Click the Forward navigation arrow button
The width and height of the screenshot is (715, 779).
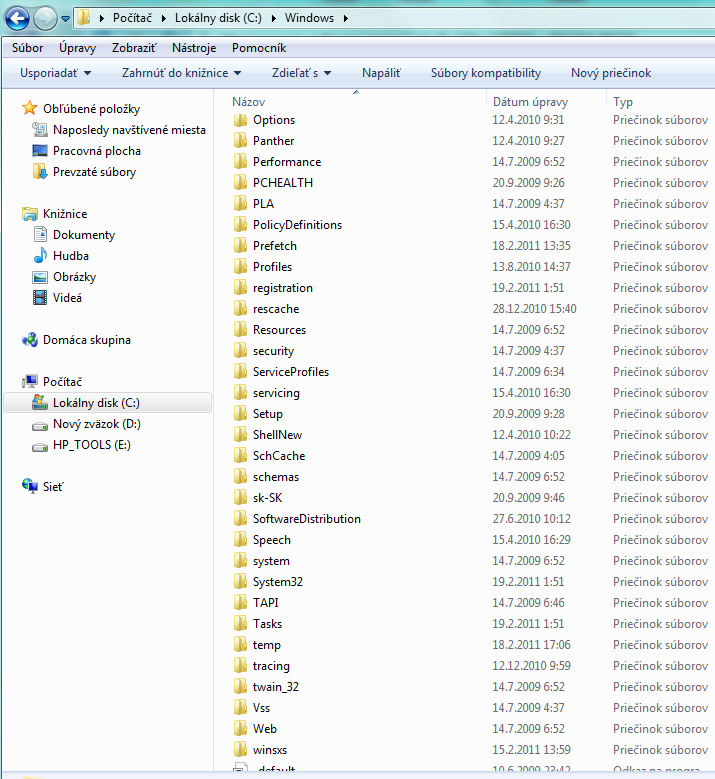click(x=46, y=18)
